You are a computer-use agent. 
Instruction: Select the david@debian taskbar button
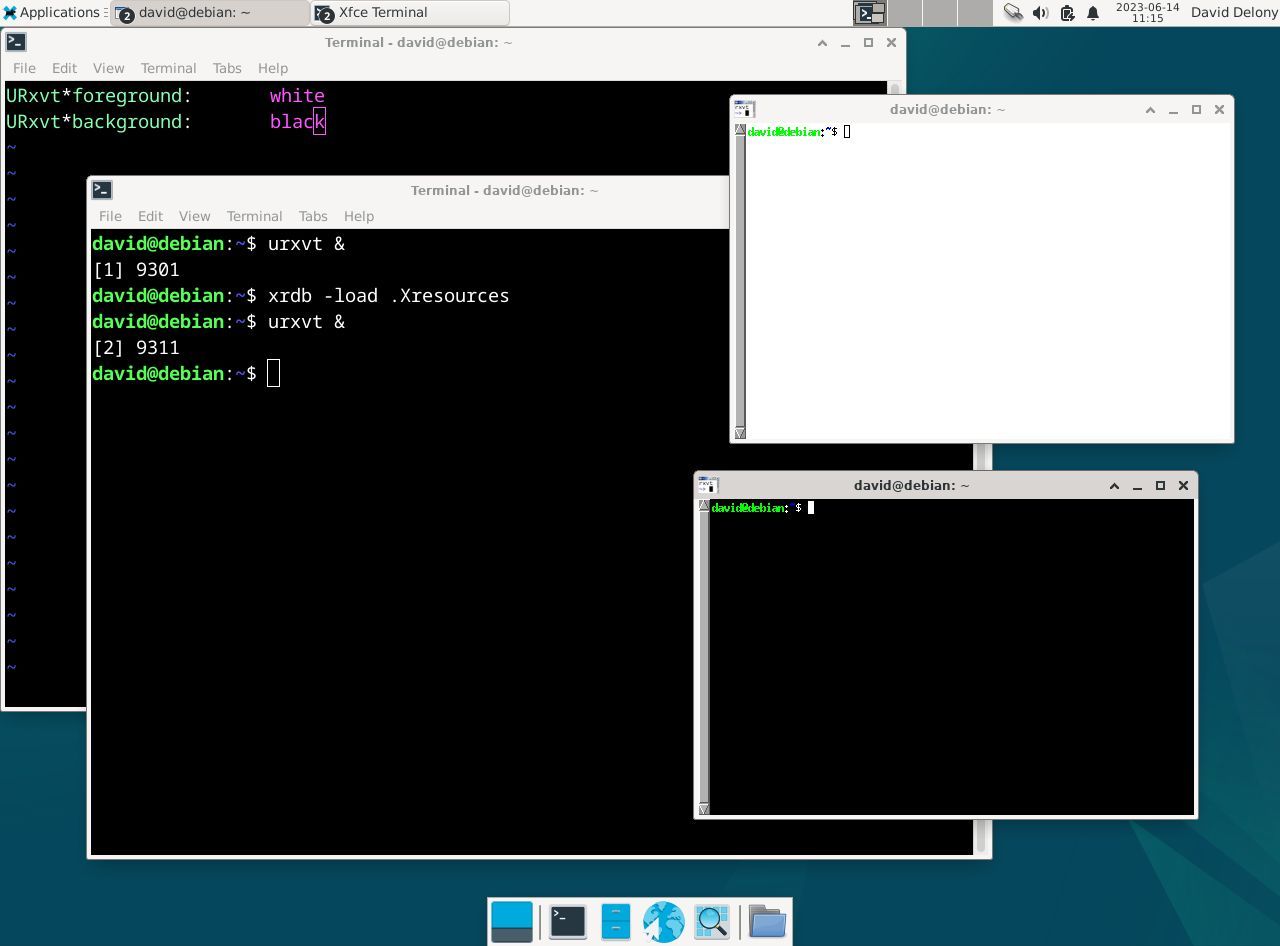coord(210,13)
